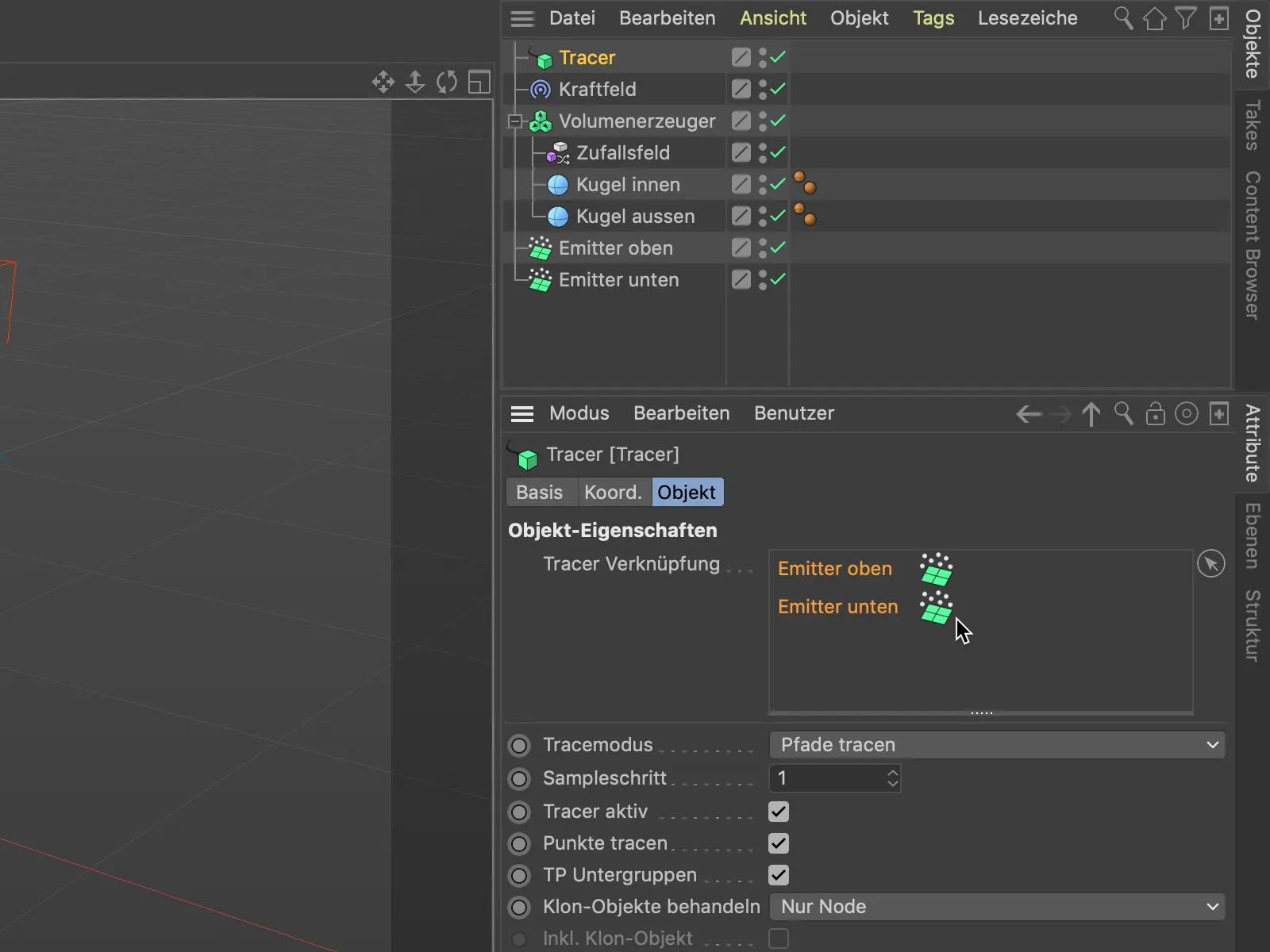Open the Ebenen side tab
The image size is (1270, 952).
[1253, 535]
